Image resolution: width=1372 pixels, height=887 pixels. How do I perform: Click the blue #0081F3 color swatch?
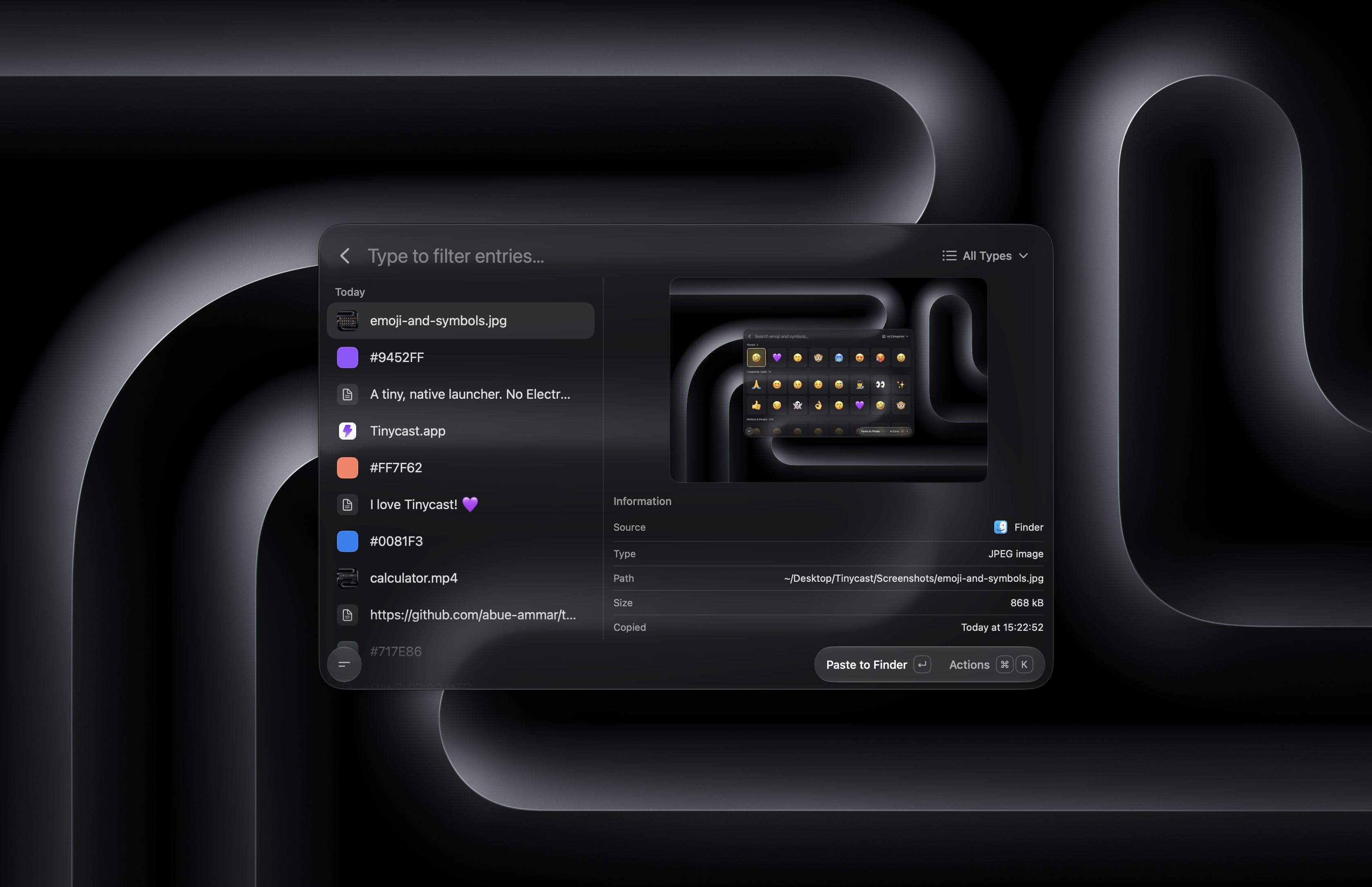pyautogui.click(x=347, y=541)
